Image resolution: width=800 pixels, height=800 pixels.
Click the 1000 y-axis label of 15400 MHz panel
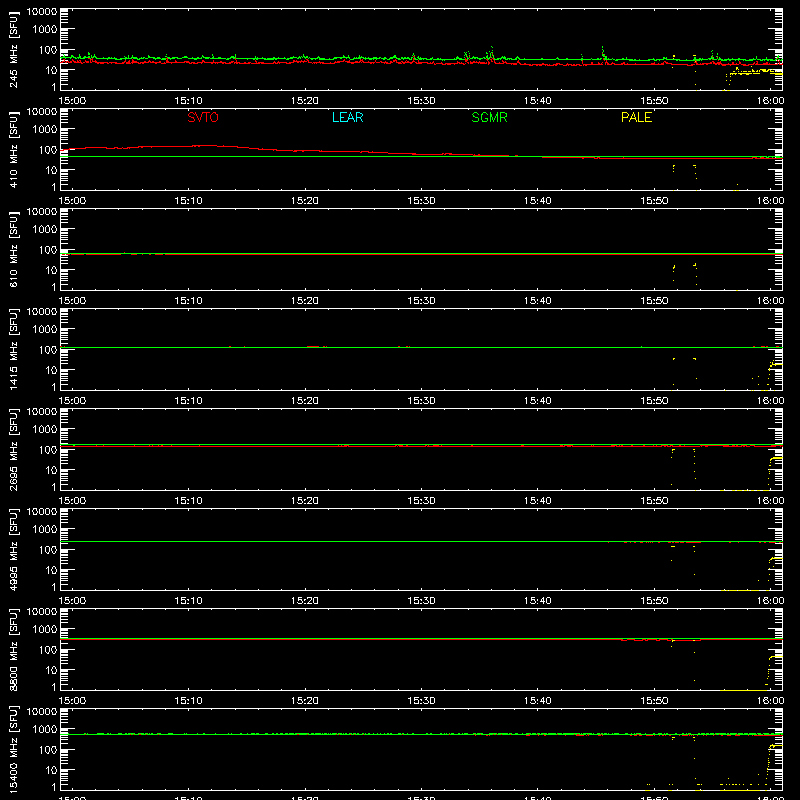45,730
